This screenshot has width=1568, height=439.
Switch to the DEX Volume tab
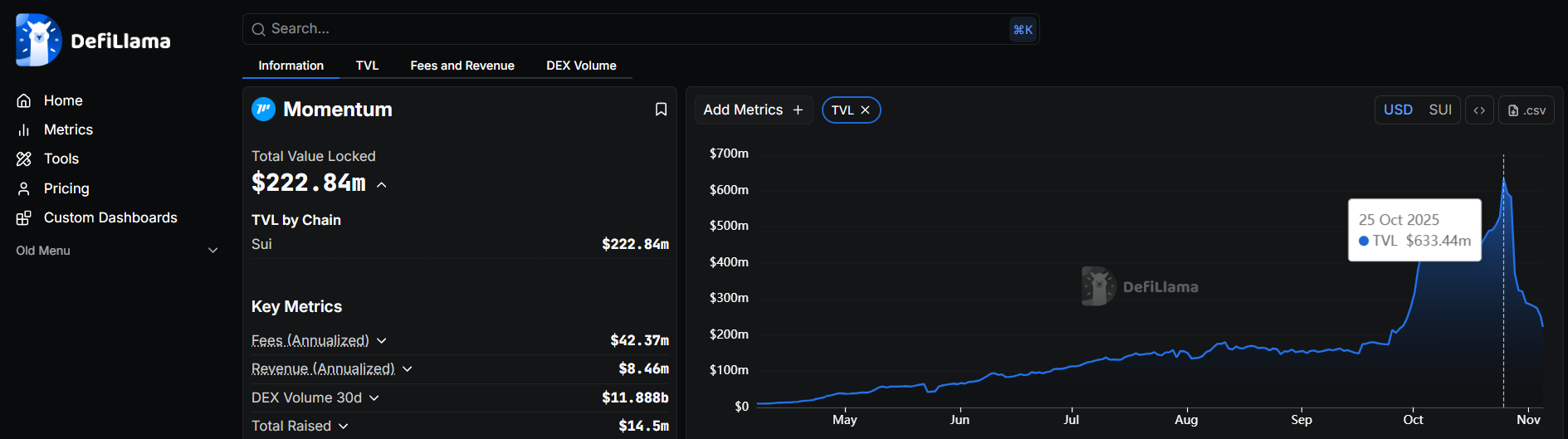[581, 66]
